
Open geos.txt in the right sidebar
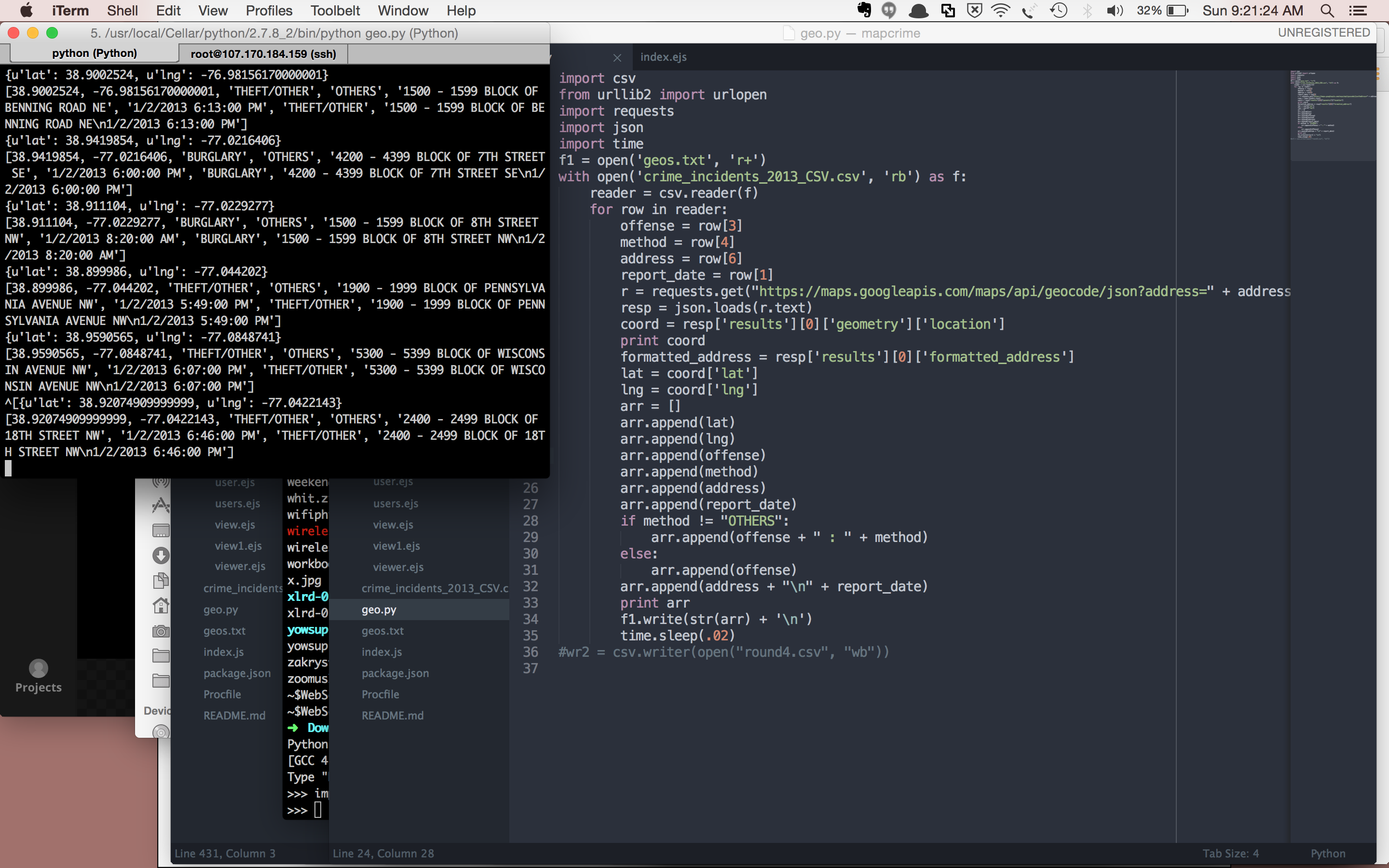tap(382, 630)
